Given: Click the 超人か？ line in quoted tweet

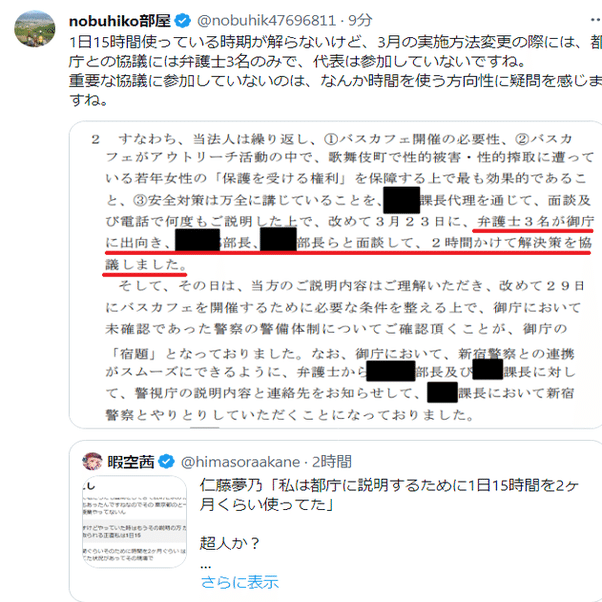Looking at the screenshot, I should [230, 543].
